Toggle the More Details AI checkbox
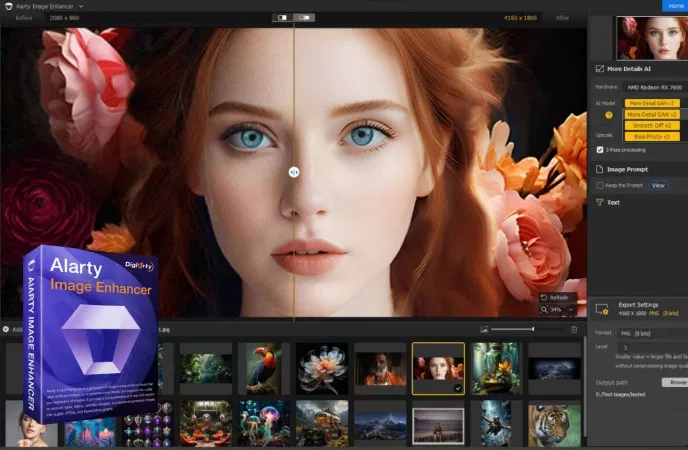This screenshot has height=450, width=688. pyautogui.click(x=600, y=69)
